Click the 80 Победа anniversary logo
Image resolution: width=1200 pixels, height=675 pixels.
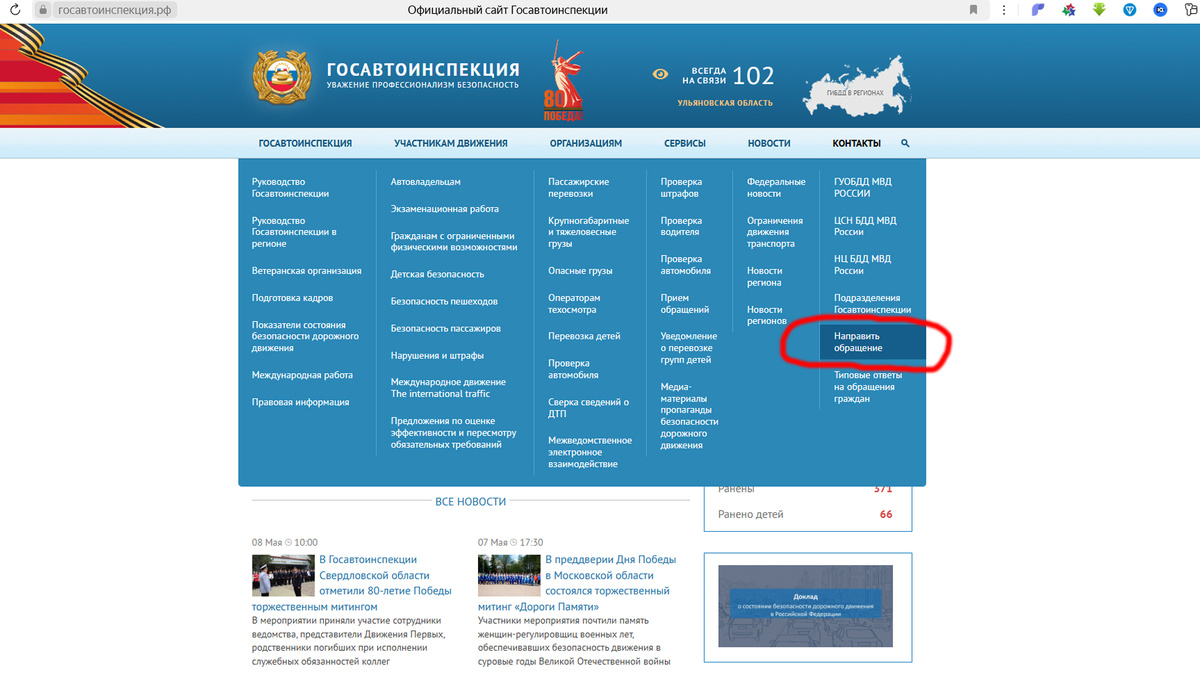coord(565,82)
